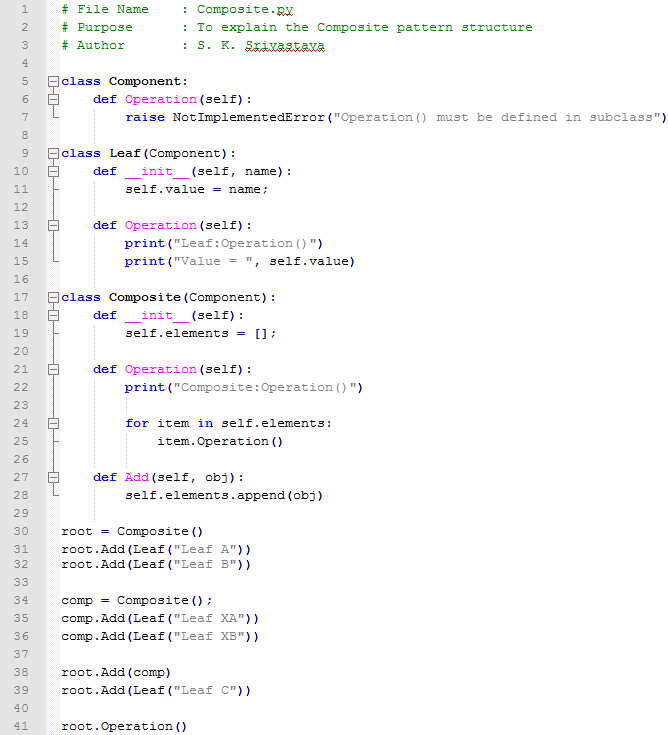Click 'root.Add(comp)' on line 38
The height and width of the screenshot is (735, 668).
click(116, 673)
